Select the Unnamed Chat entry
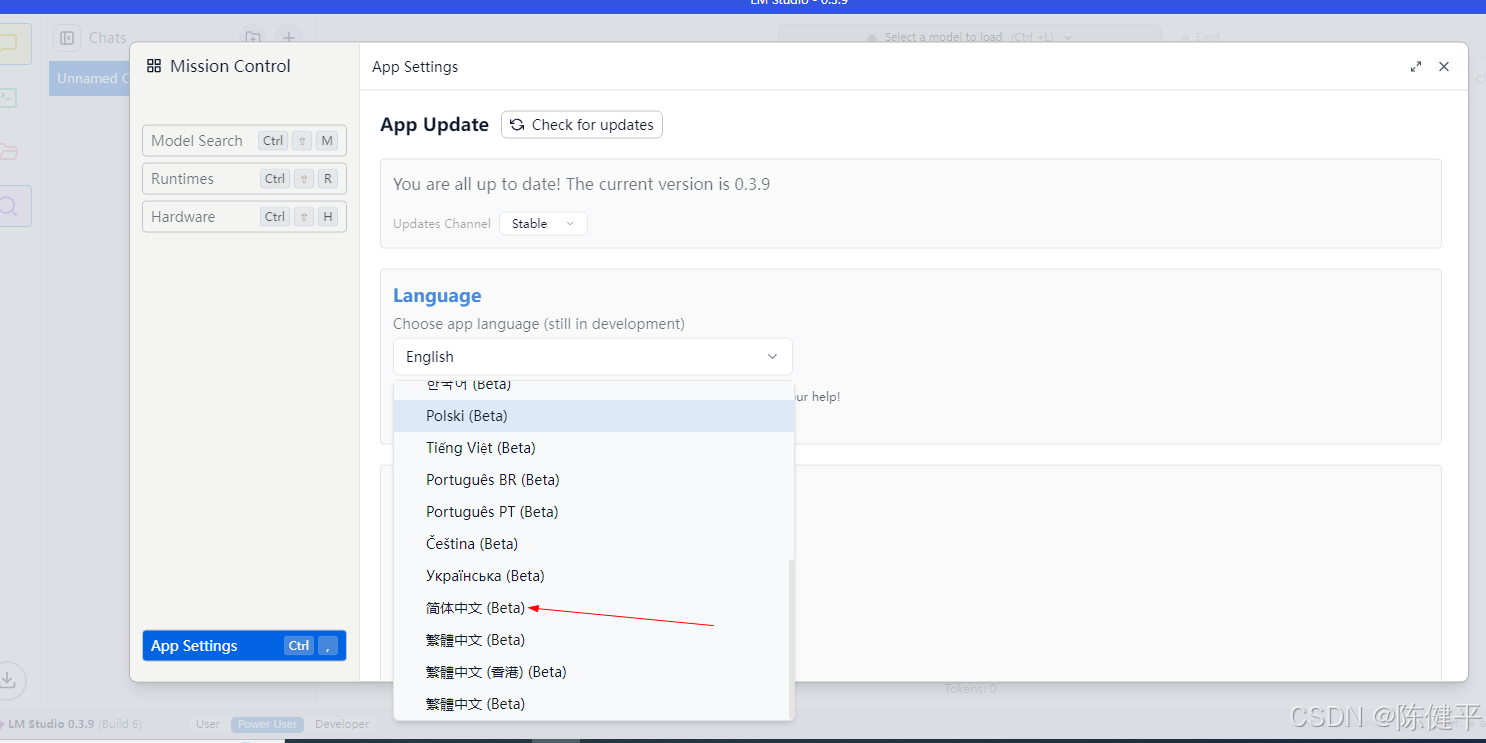Screen dimensions: 1486x743 point(90,79)
